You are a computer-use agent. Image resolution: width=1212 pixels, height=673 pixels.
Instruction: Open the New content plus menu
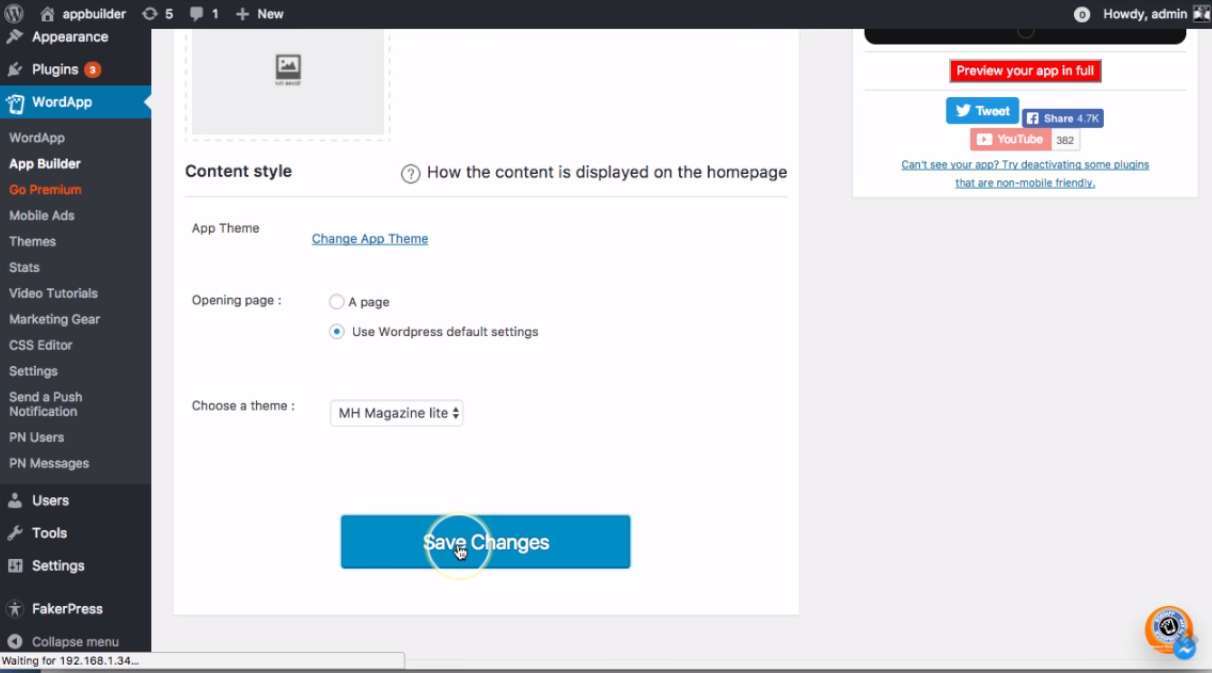tap(259, 14)
